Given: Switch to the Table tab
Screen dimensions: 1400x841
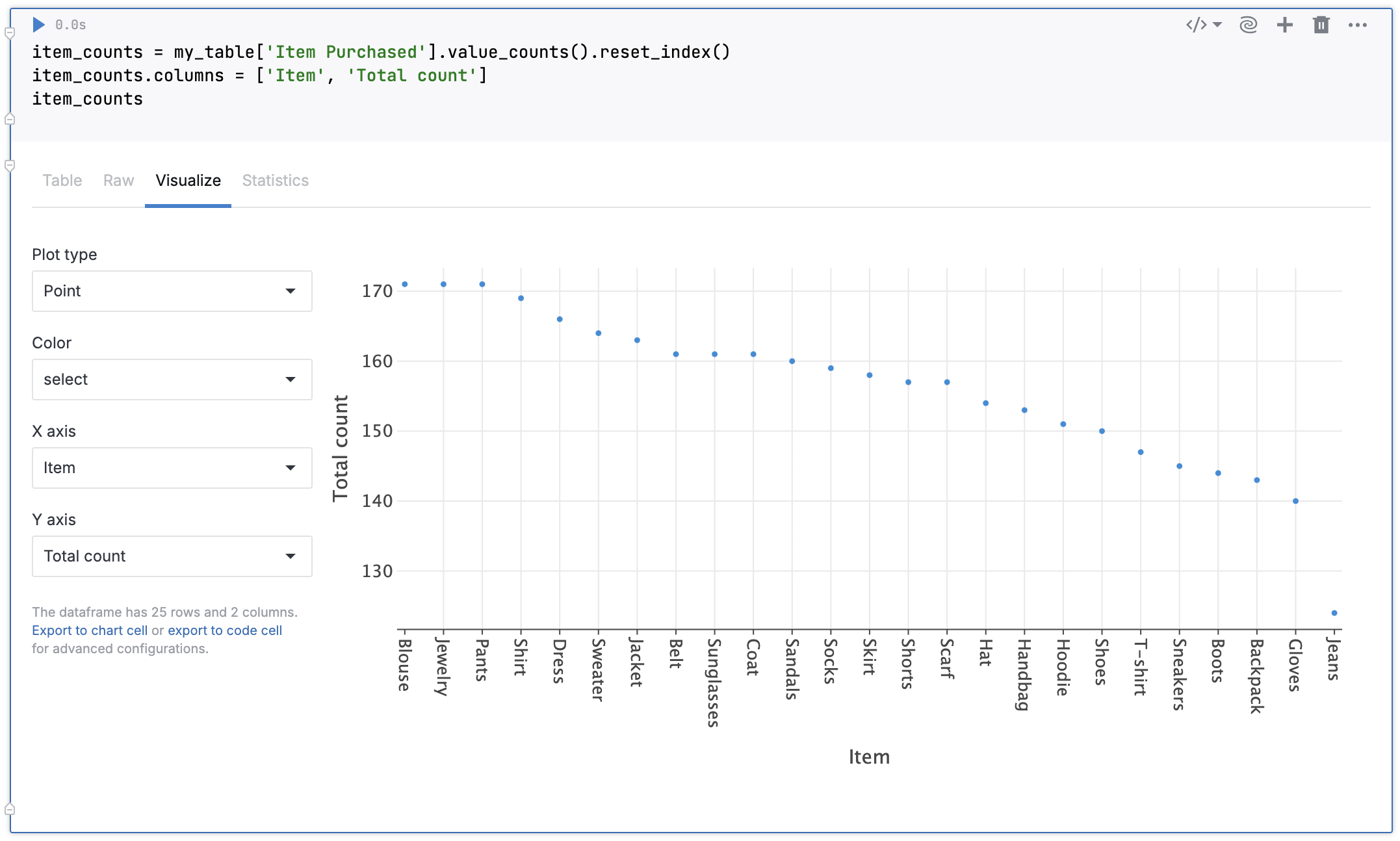Looking at the screenshot, I should (x=62, y=181).
